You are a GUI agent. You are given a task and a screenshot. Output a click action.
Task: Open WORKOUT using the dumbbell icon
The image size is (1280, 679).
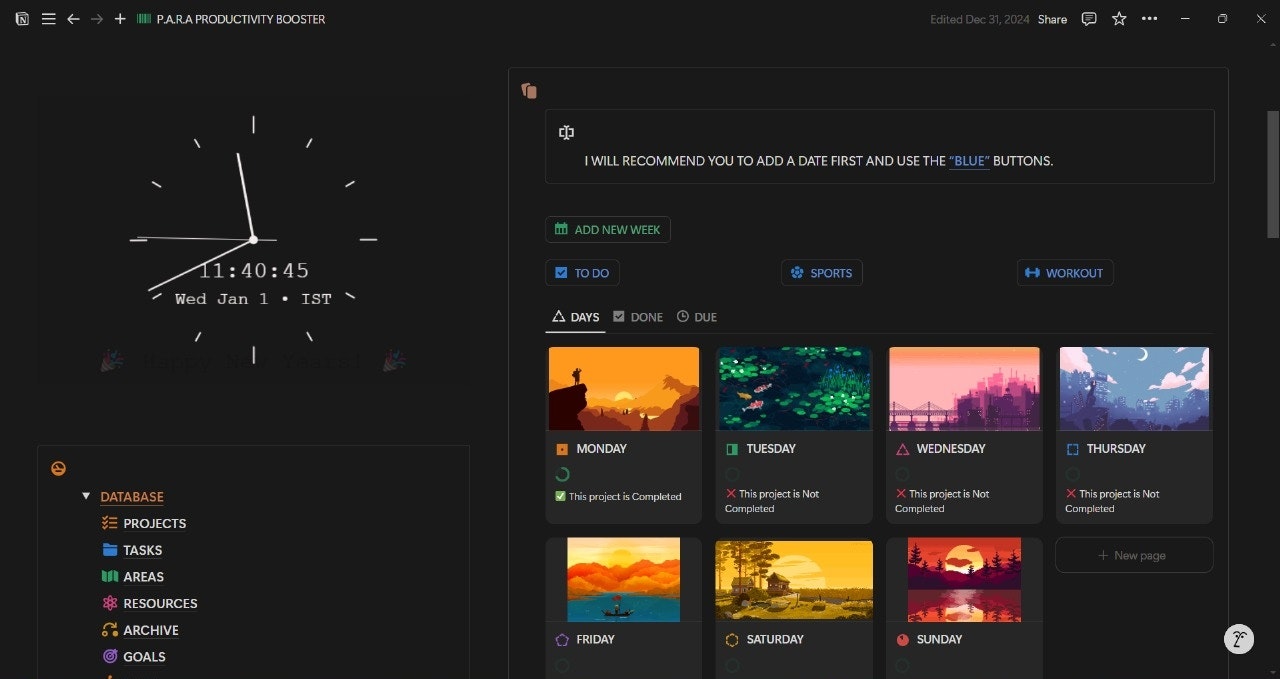point(1031,272)
